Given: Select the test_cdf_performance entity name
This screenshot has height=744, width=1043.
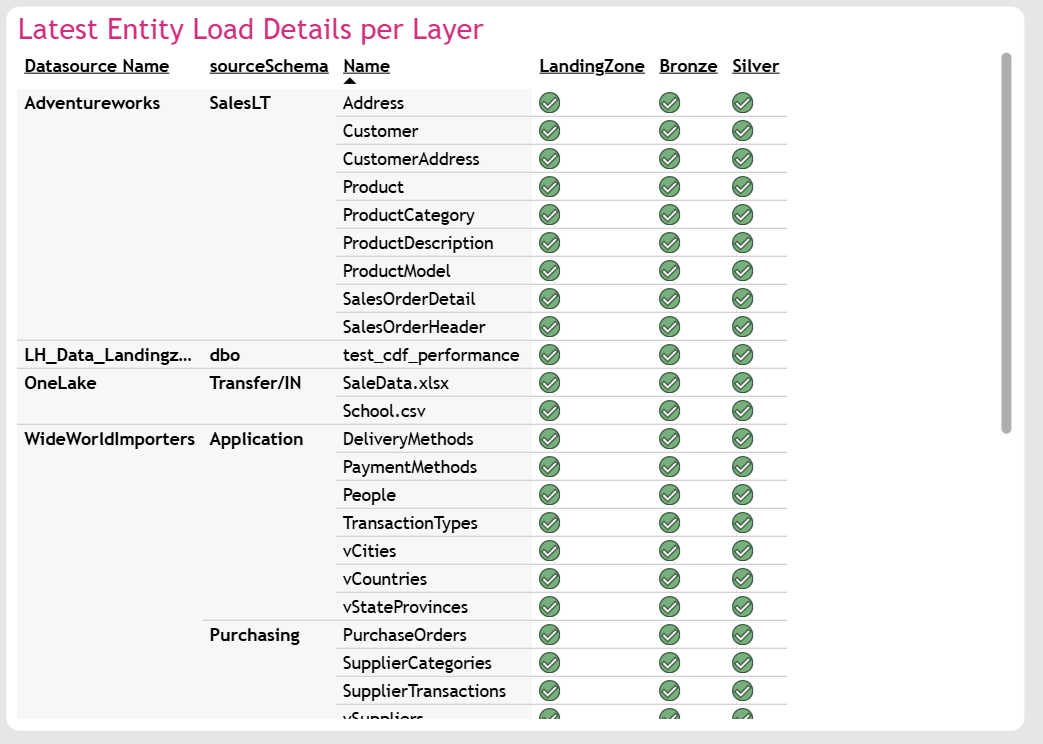Looking at the screenshot, I should 431,355.
